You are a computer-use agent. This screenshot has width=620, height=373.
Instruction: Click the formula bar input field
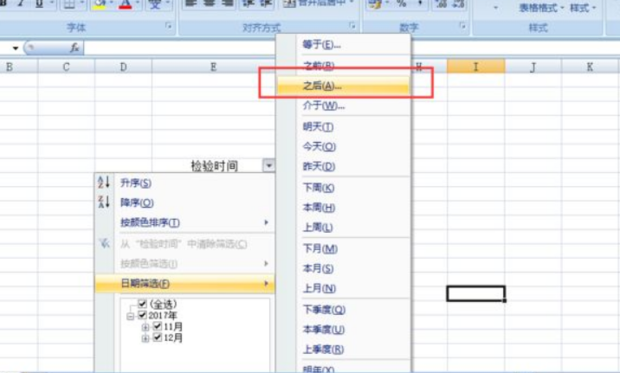pyautogui.click(x=180, y=48)
